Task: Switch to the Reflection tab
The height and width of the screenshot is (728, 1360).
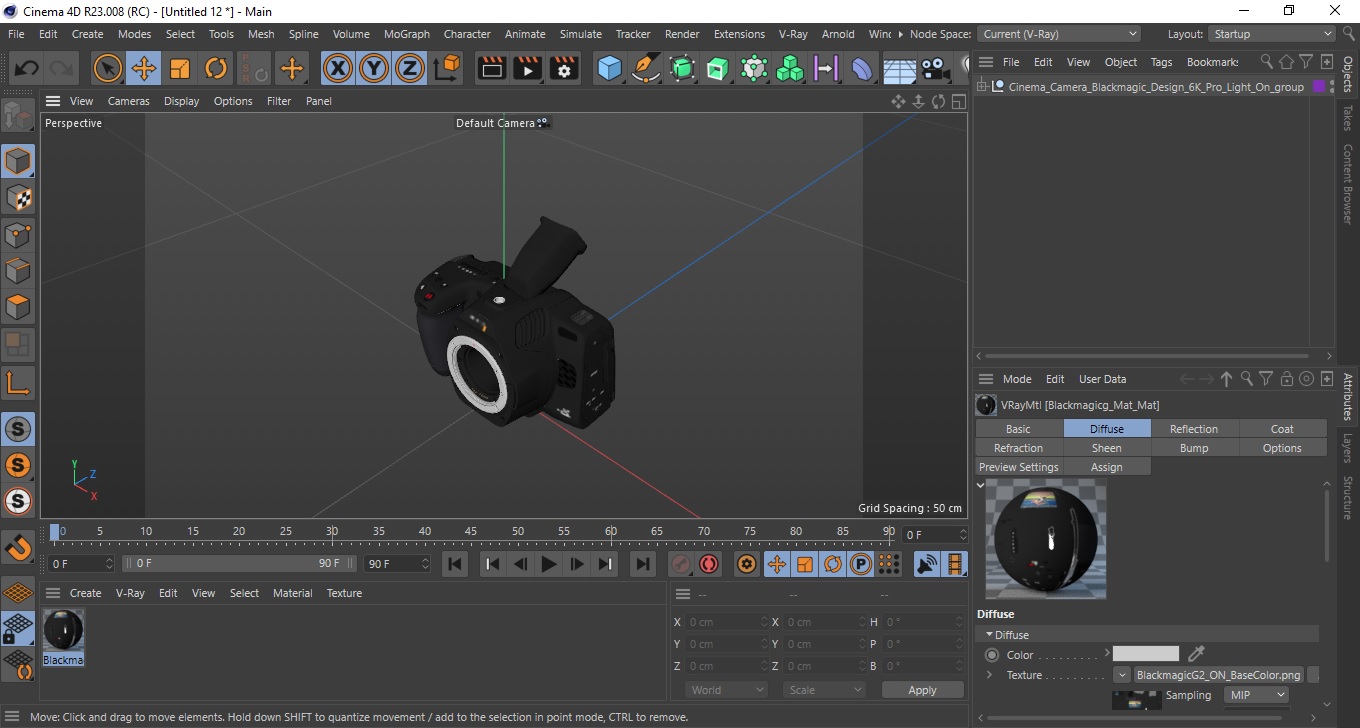Action: tap(1194, 429)
